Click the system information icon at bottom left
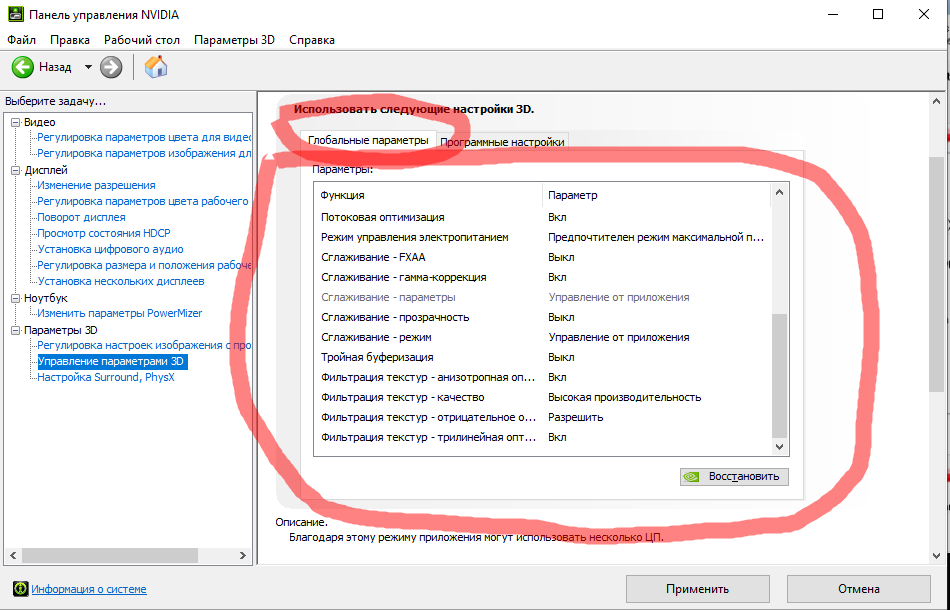This screenshot has width=950, height=610. (x=21, y=589)
